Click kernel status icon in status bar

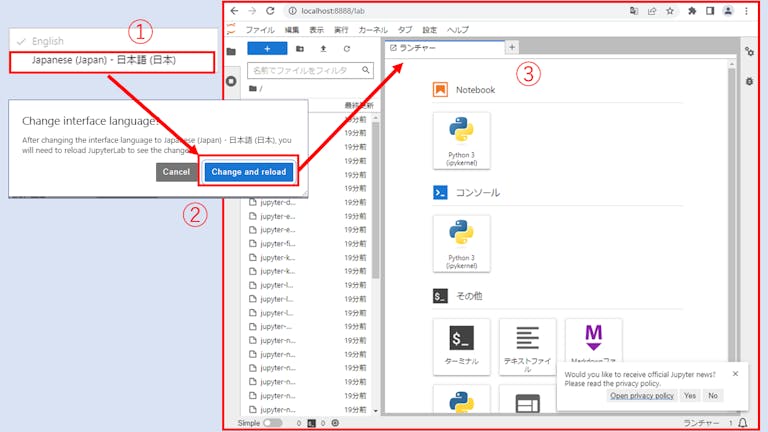(x=335, y=423)
